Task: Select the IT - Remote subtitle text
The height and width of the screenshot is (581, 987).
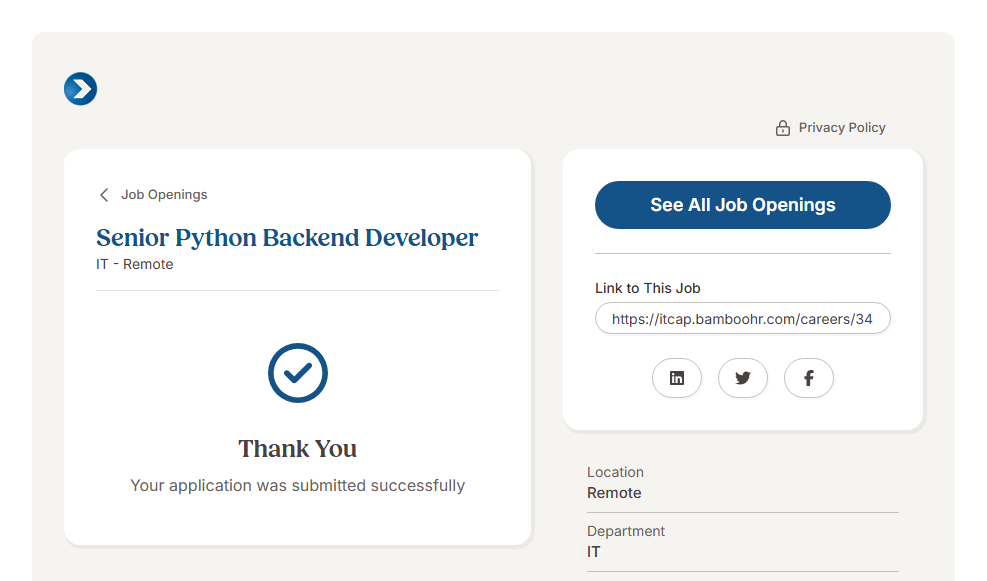Action: point(135,265)
